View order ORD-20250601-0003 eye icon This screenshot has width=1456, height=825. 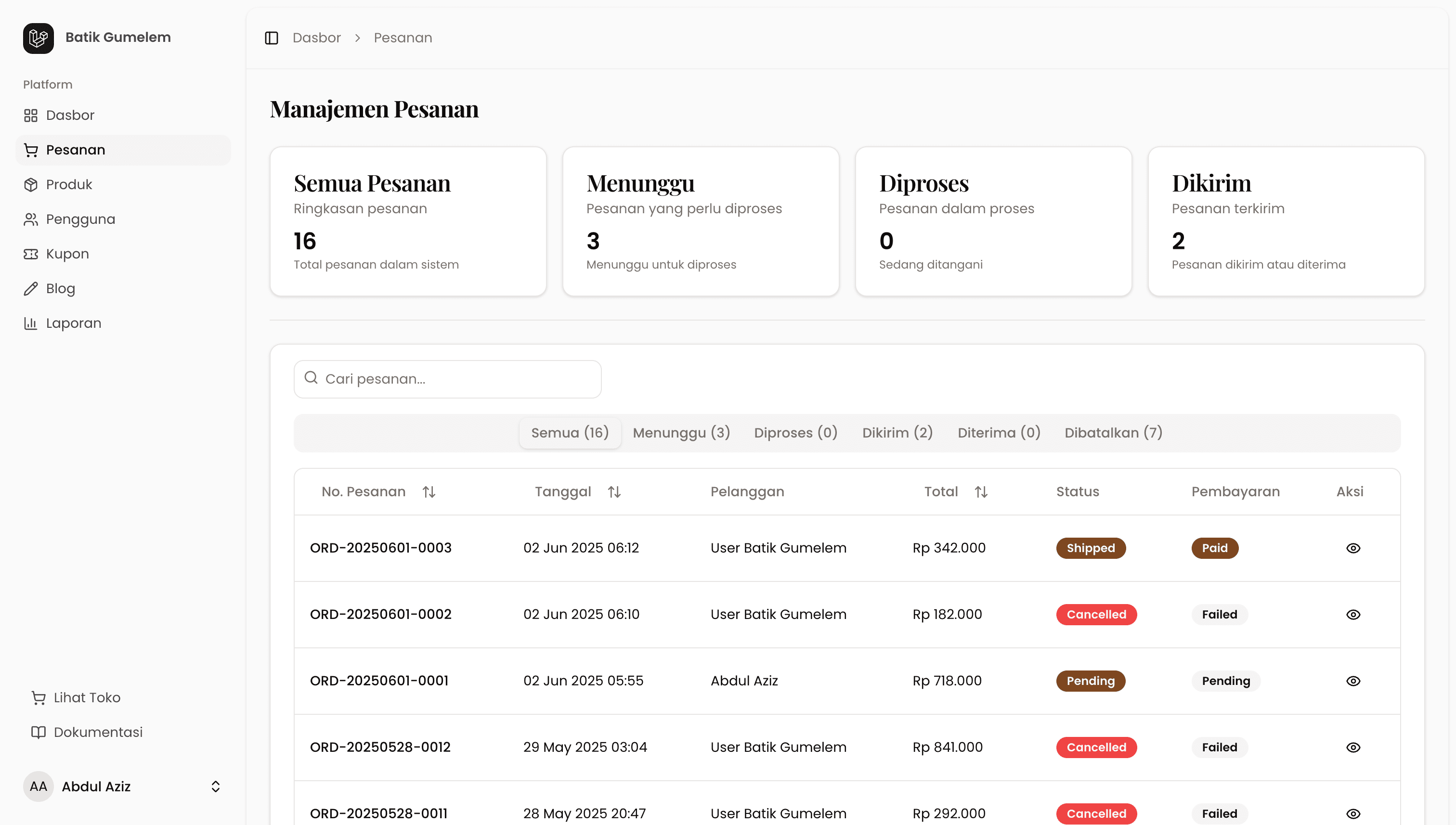1353,549
